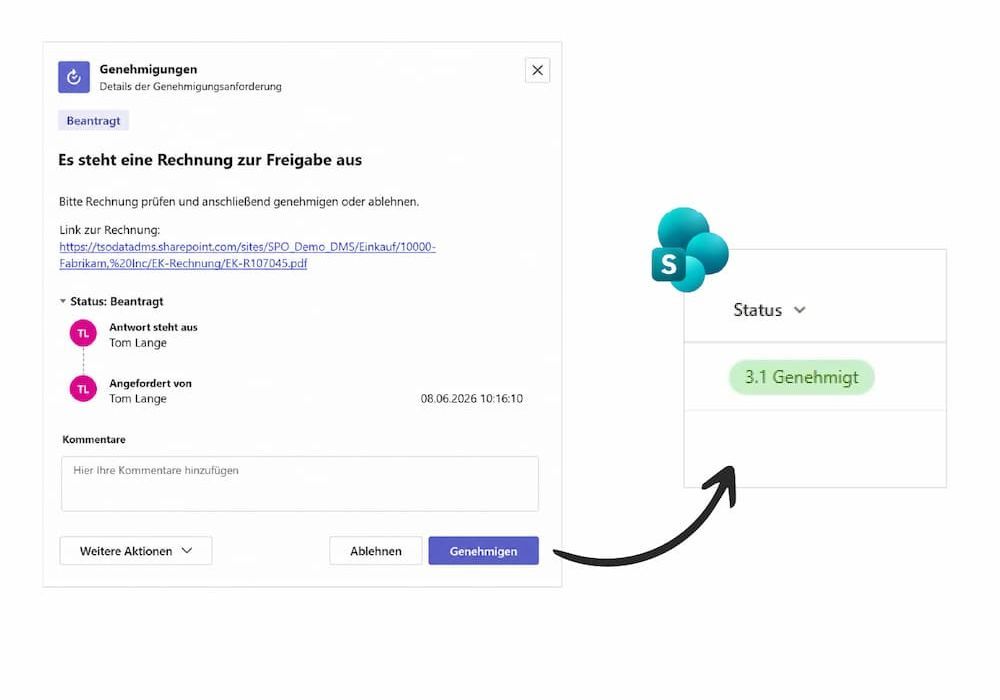
Task: Click the Status column header label
Action: tap(757, 310)
